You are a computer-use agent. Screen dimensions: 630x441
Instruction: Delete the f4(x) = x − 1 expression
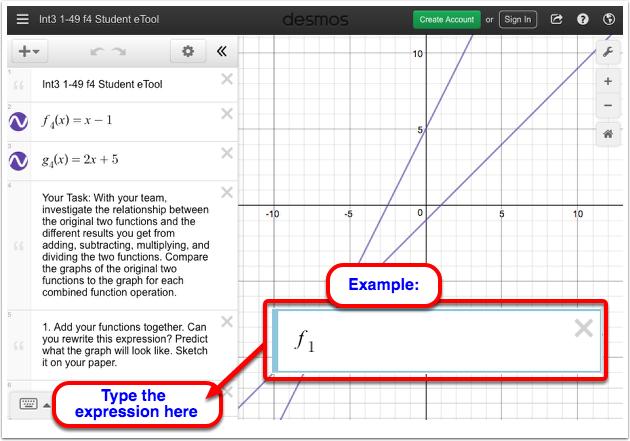227,114
